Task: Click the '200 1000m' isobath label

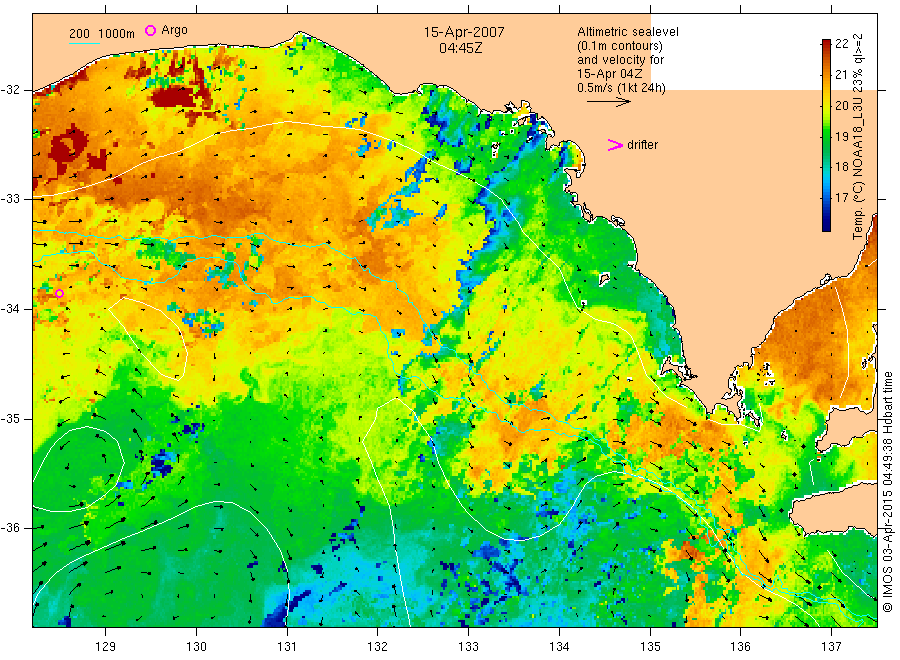Action: click(x=102, y=34)
